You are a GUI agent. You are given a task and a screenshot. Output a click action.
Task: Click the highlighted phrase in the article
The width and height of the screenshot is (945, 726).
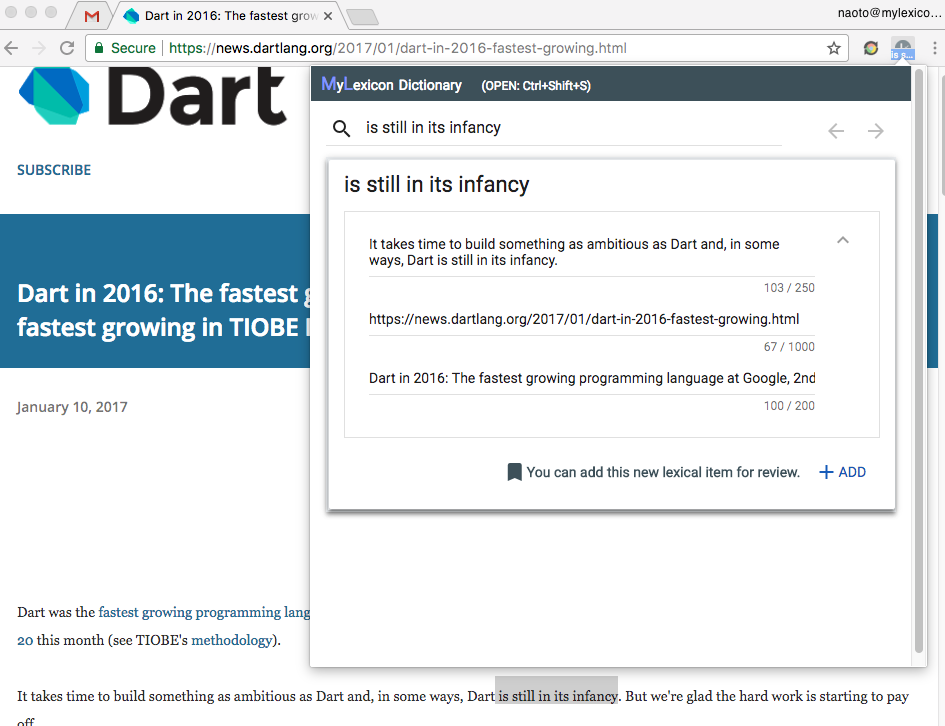click(x=557, y=696)
